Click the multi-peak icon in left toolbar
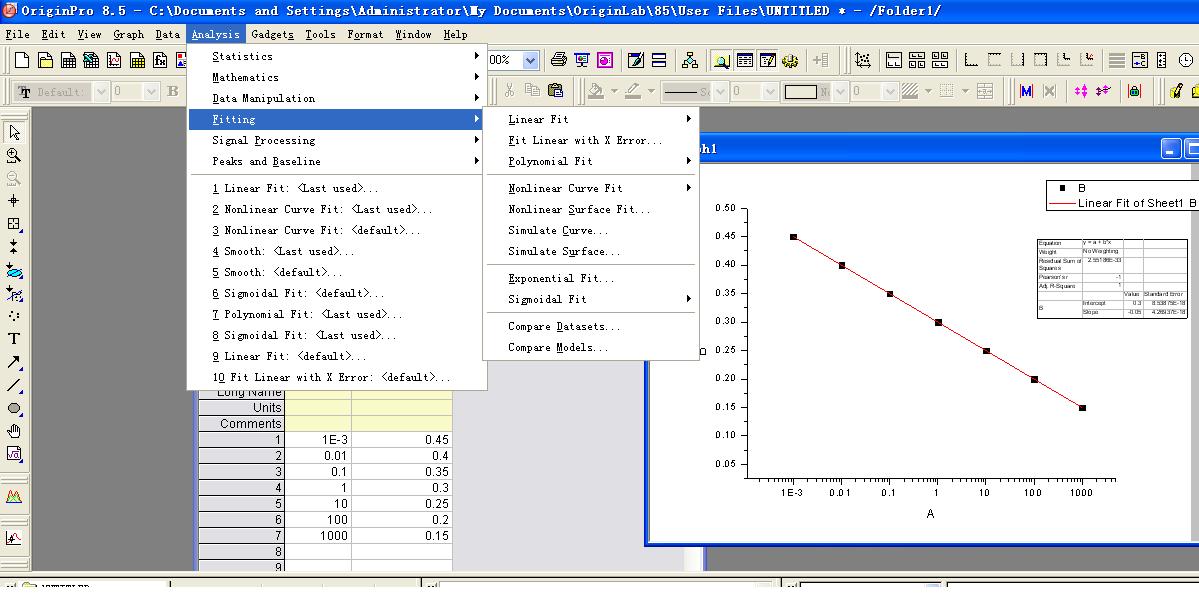Image resolution: width=1199 pixels, height=600 pixels. 14,497
